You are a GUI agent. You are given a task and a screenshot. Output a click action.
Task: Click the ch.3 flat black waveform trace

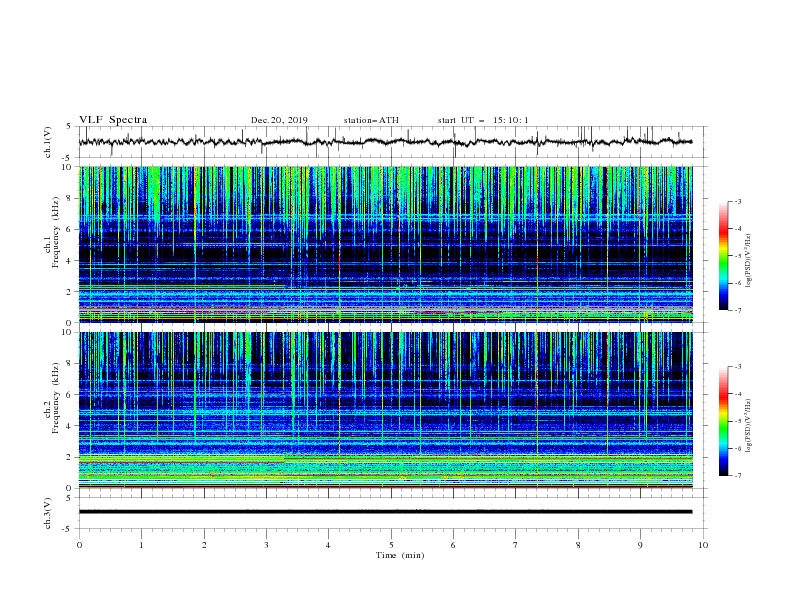385,512
